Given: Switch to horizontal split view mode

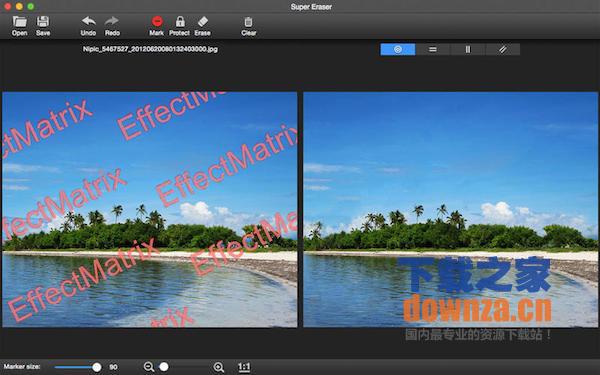Looking at the screenshot, I should point(433,49).
